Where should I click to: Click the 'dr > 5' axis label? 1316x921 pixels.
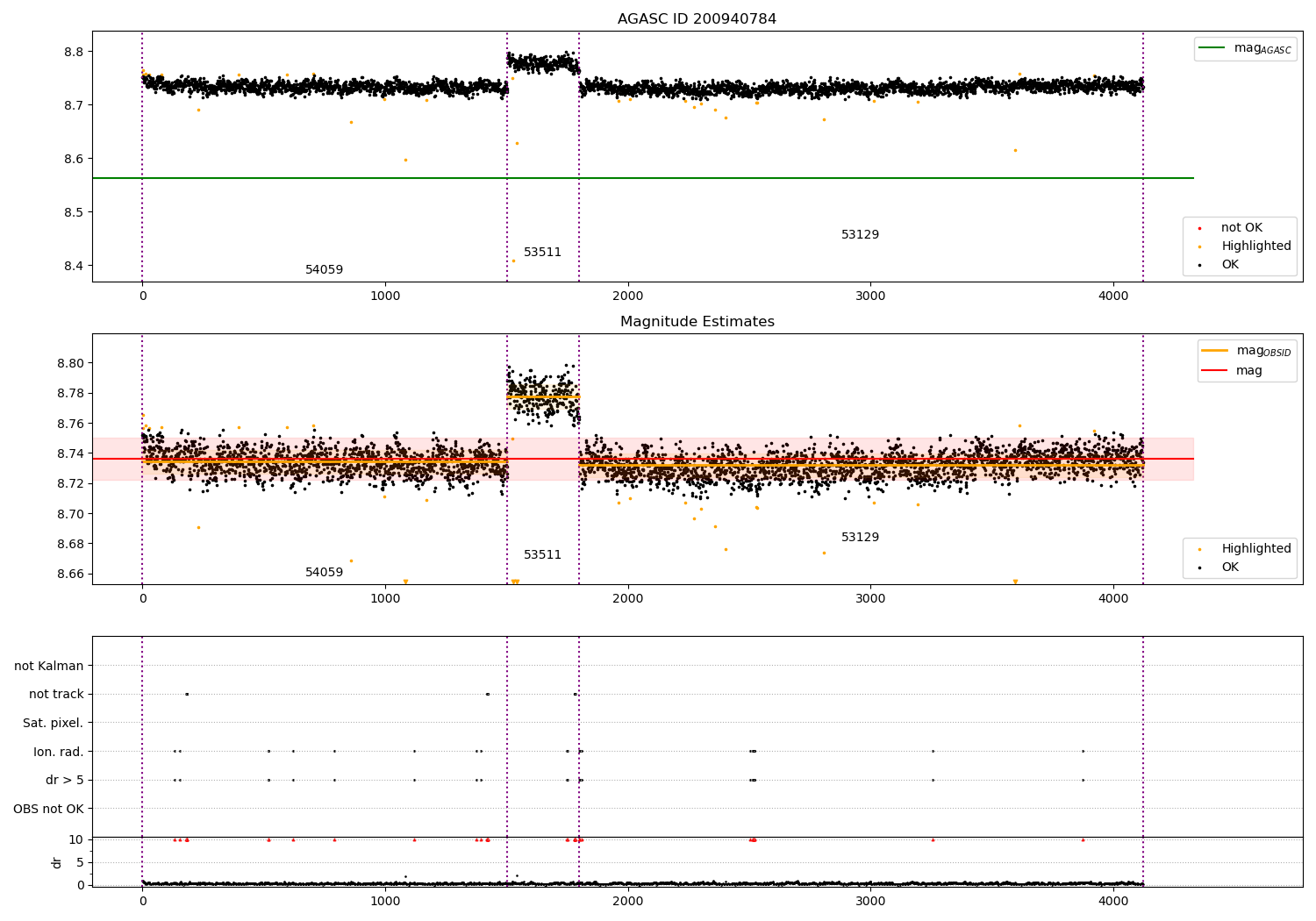click(65, 781)
